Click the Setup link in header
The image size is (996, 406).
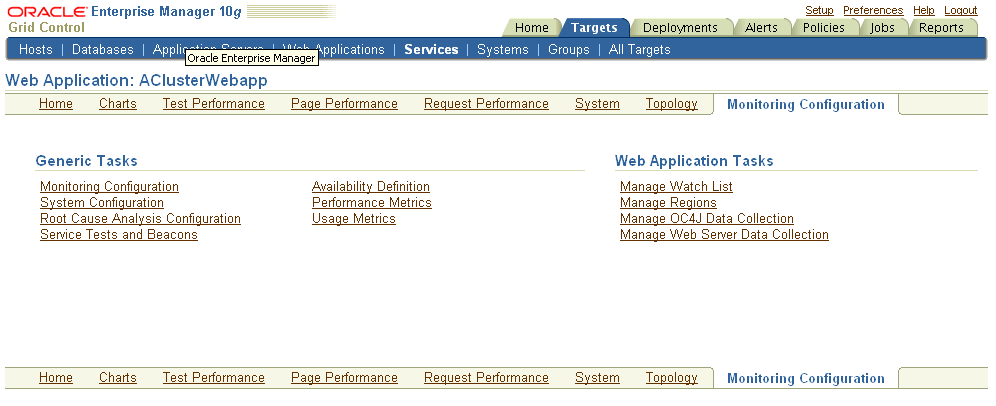pyautogui.click(x=819, y=10)
